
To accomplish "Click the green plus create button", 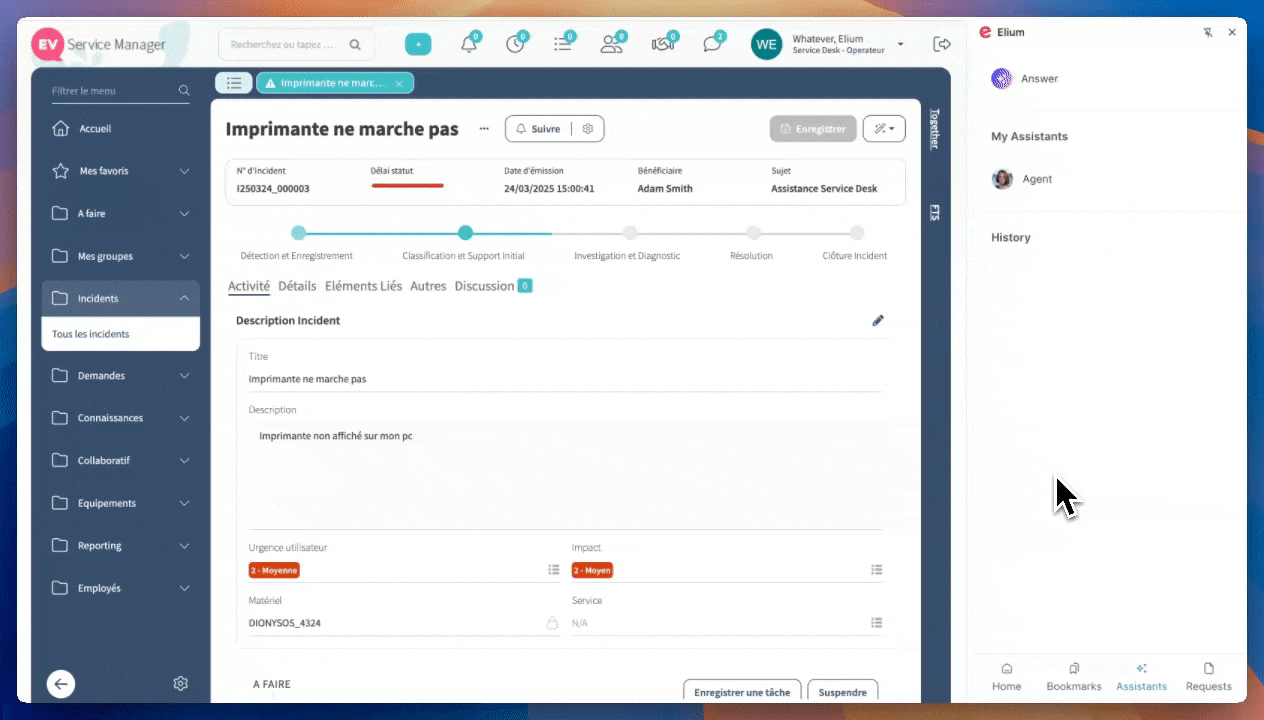I will tap(418, 44).
